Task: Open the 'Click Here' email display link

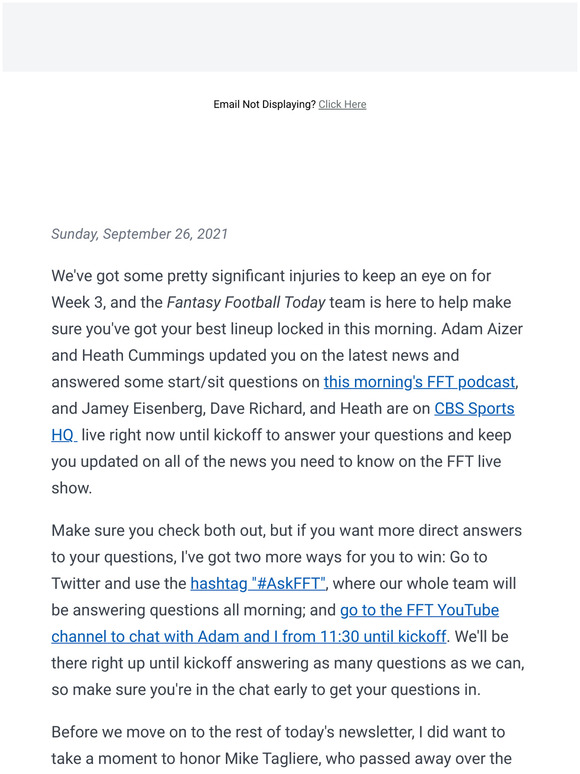Action: point(342,104)
